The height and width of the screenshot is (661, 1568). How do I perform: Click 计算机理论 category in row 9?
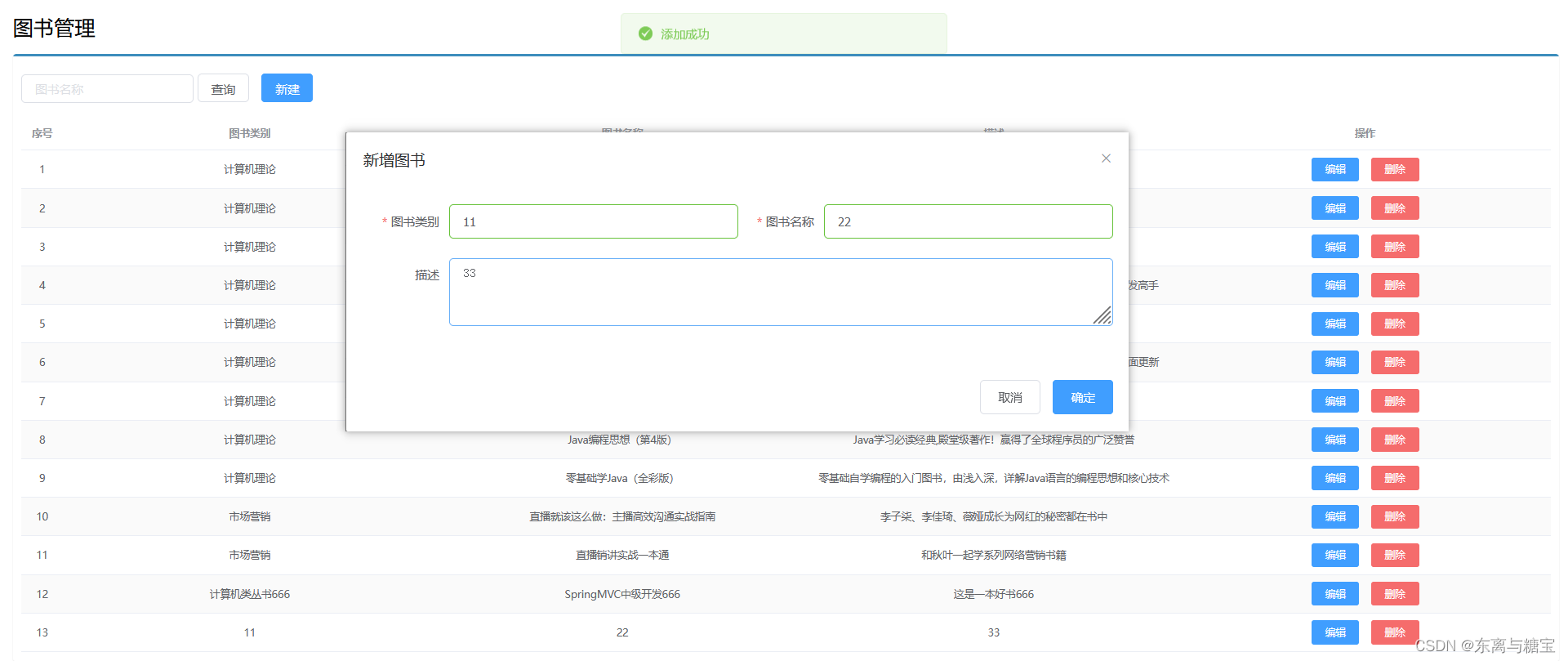pyautogui.click(x=250, y=478)
